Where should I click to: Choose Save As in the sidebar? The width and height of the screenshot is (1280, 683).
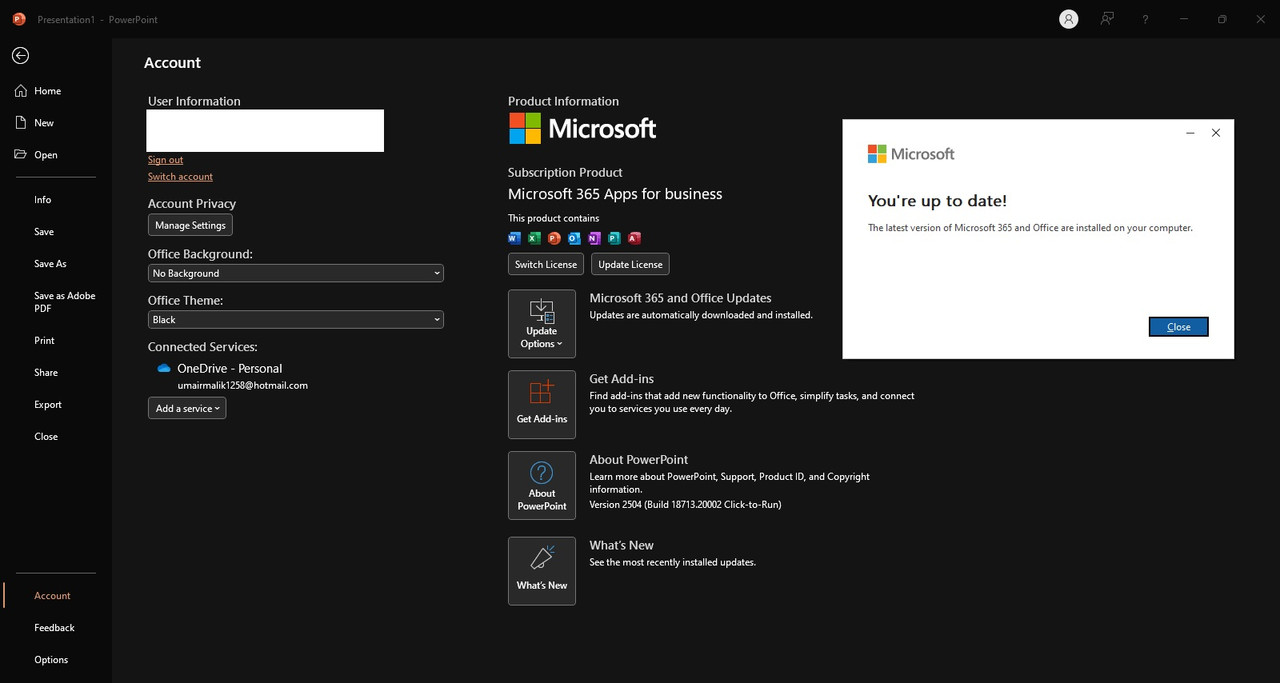[x=50, y=264]
